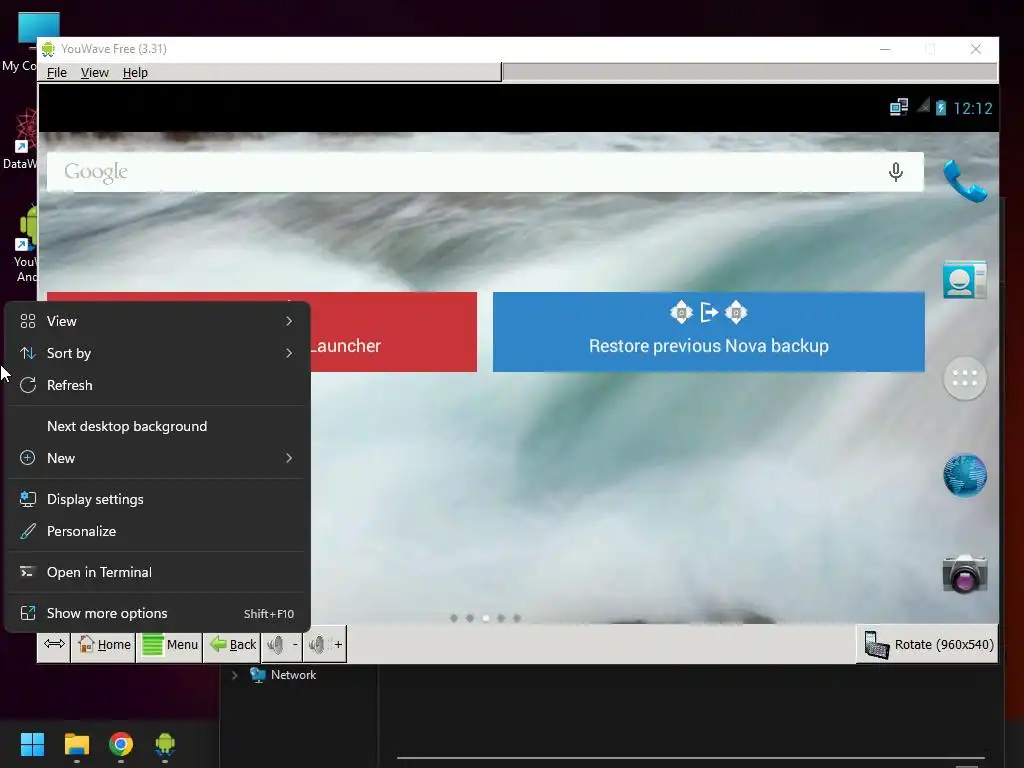Select Open in Terminal
1024x768 pixels.
point(157,573)
